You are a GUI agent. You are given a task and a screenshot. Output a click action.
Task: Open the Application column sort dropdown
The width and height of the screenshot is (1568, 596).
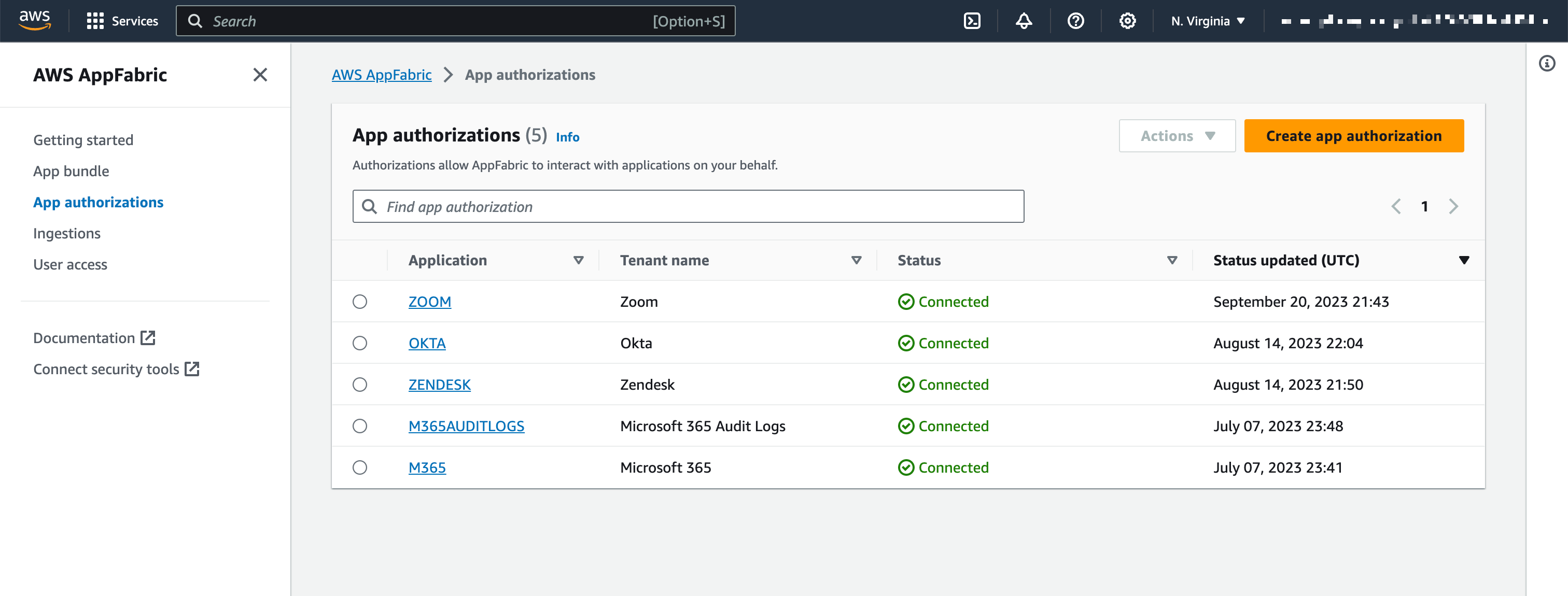578,260
